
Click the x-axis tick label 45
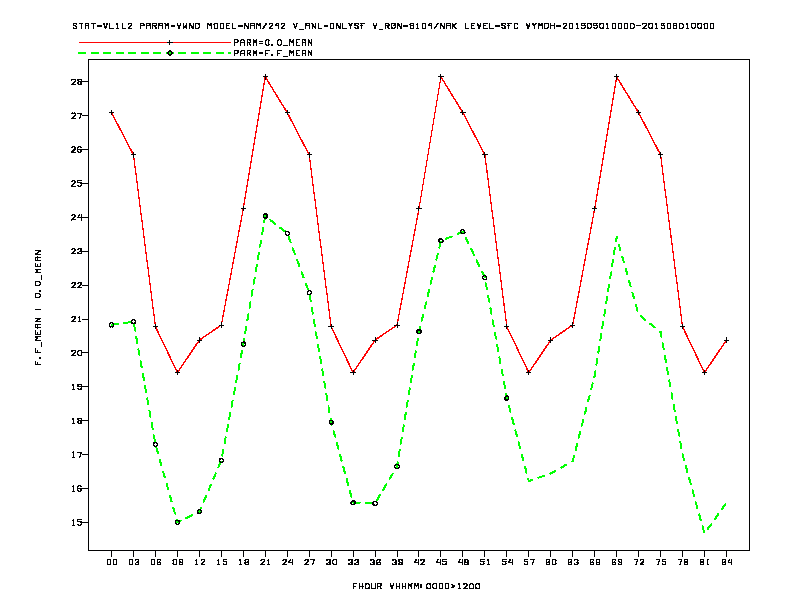[441, 562]
